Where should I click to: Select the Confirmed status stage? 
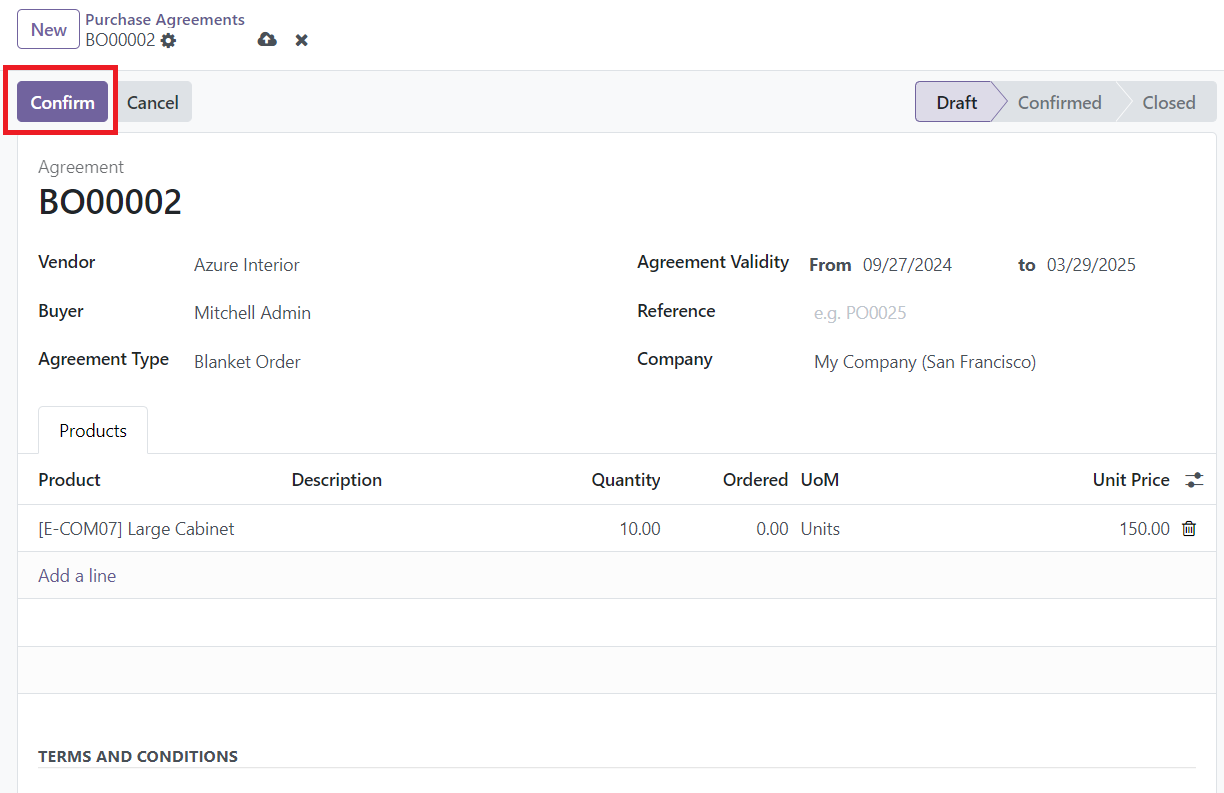pyautogui.click(x=1059, y=102)
